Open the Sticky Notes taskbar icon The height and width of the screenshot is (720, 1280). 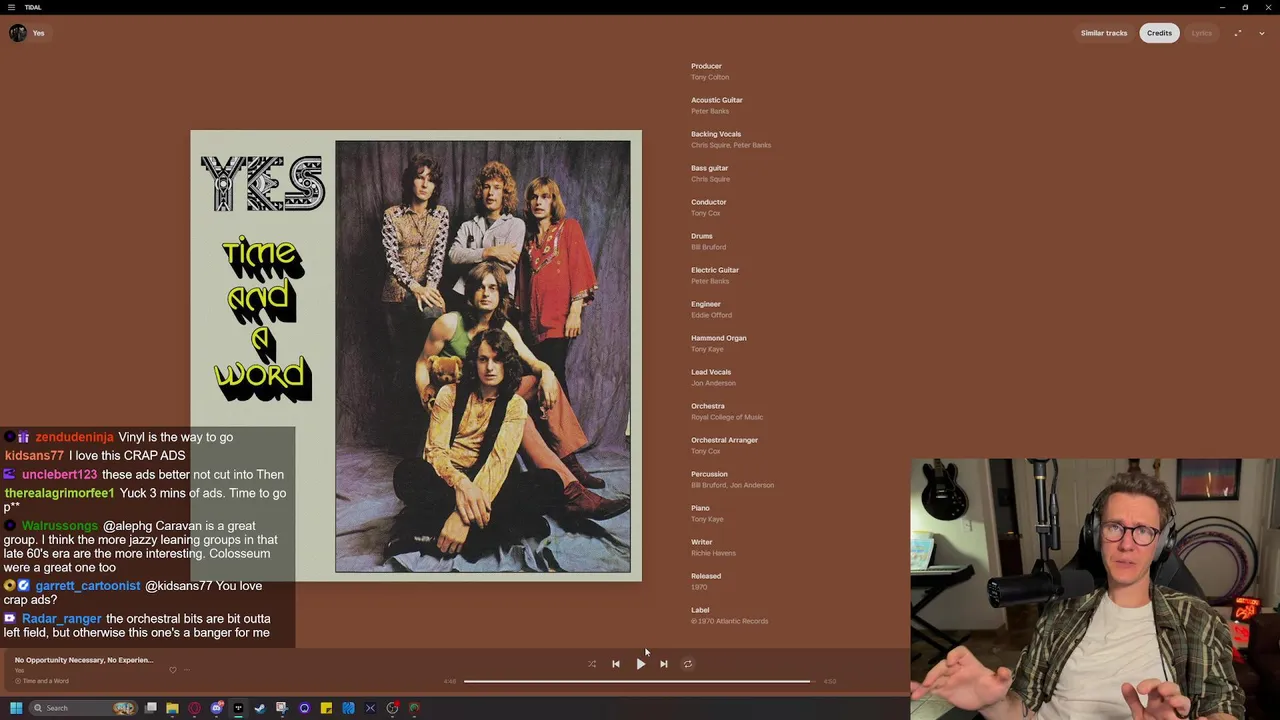pos(326,708)
